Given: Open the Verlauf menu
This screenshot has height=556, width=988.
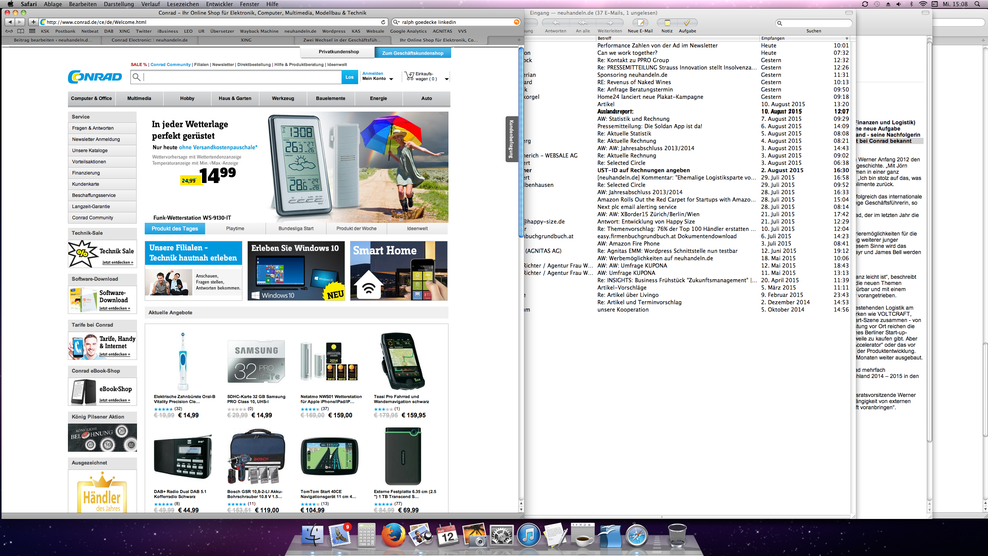Looking at the screenshot, I should pyautogui.click(x=150, y=4).
